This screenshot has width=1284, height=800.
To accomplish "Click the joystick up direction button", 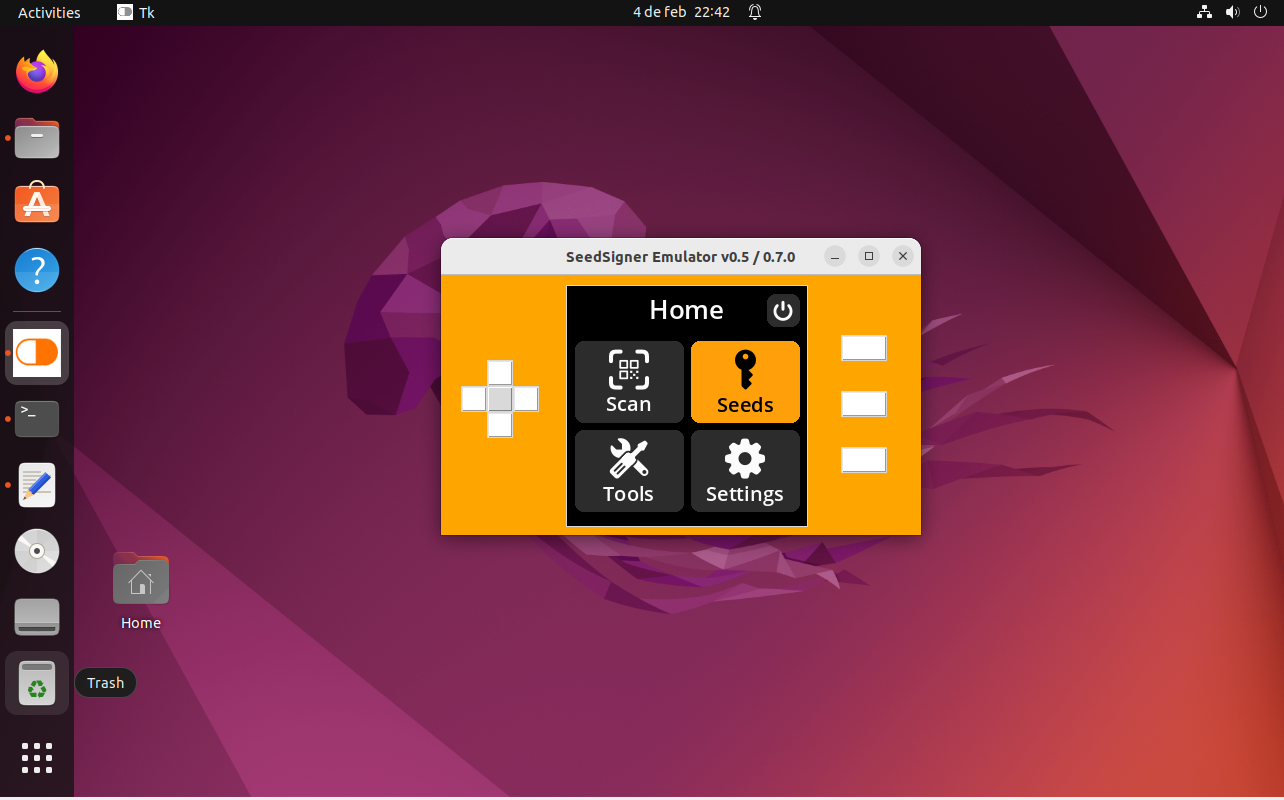I will [x=500, y=373].
